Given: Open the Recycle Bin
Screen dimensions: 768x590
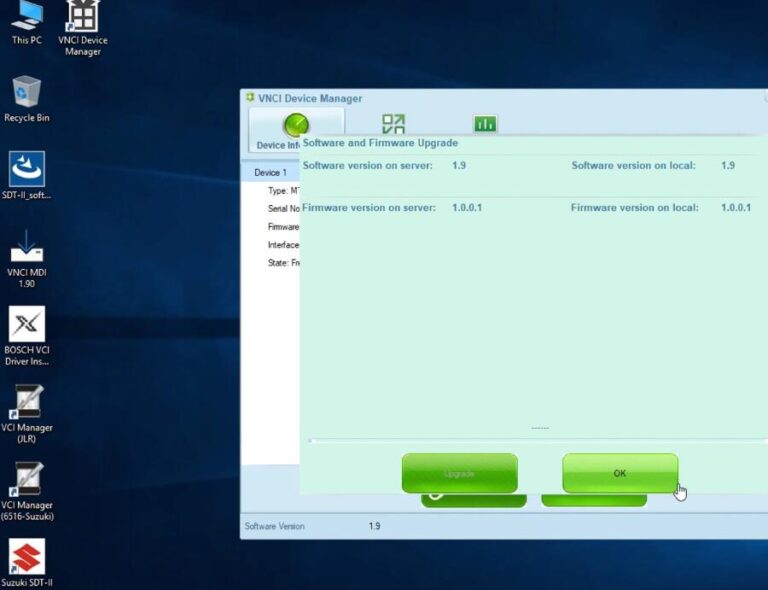Looking at the screenshot, I should (x=27, y=97).
